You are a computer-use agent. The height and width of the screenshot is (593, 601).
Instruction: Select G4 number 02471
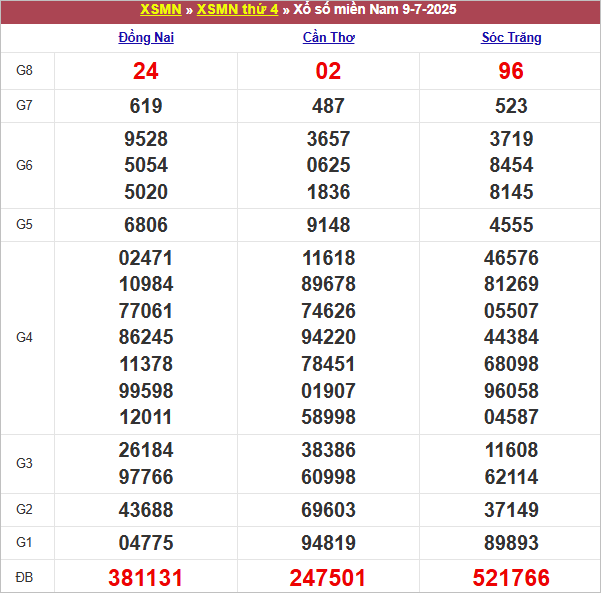click(146, 258)
